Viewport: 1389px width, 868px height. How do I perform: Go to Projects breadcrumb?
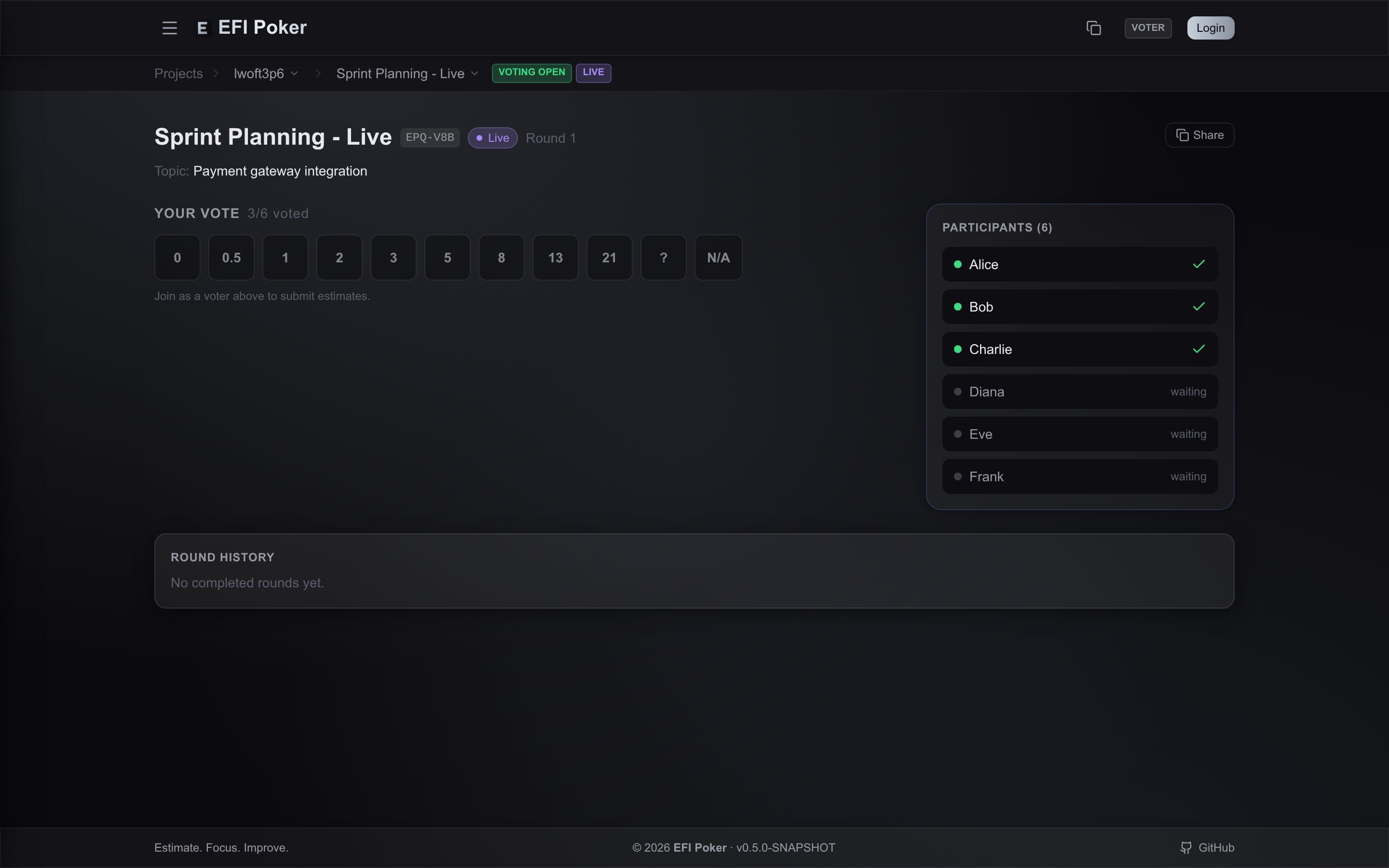pyautogui.click(x=178, y=73)
